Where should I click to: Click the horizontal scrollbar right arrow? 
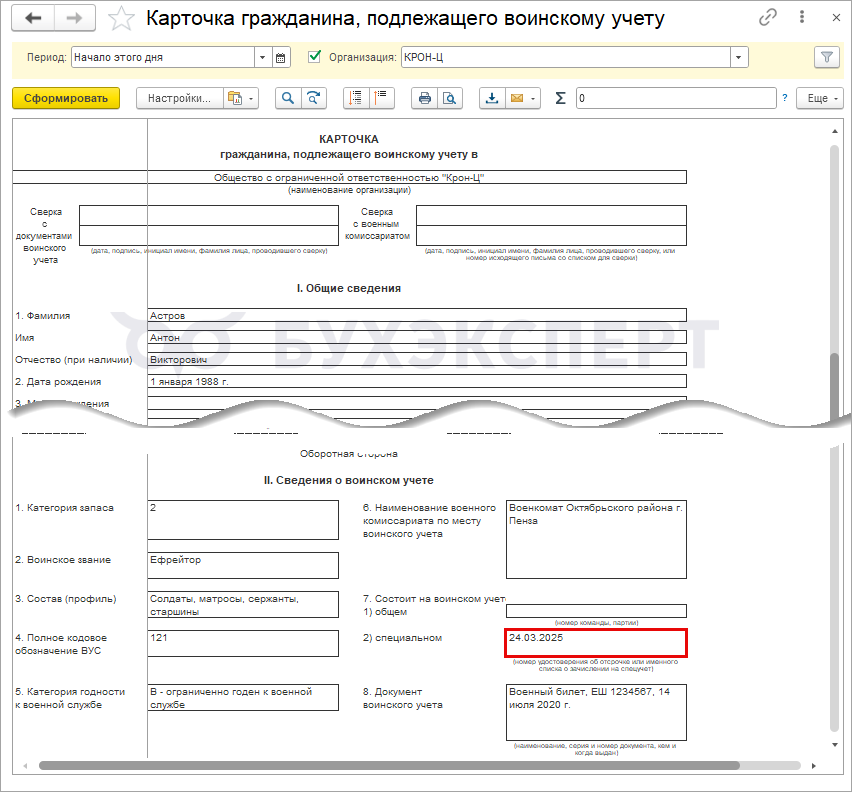(x=813, y=766)
